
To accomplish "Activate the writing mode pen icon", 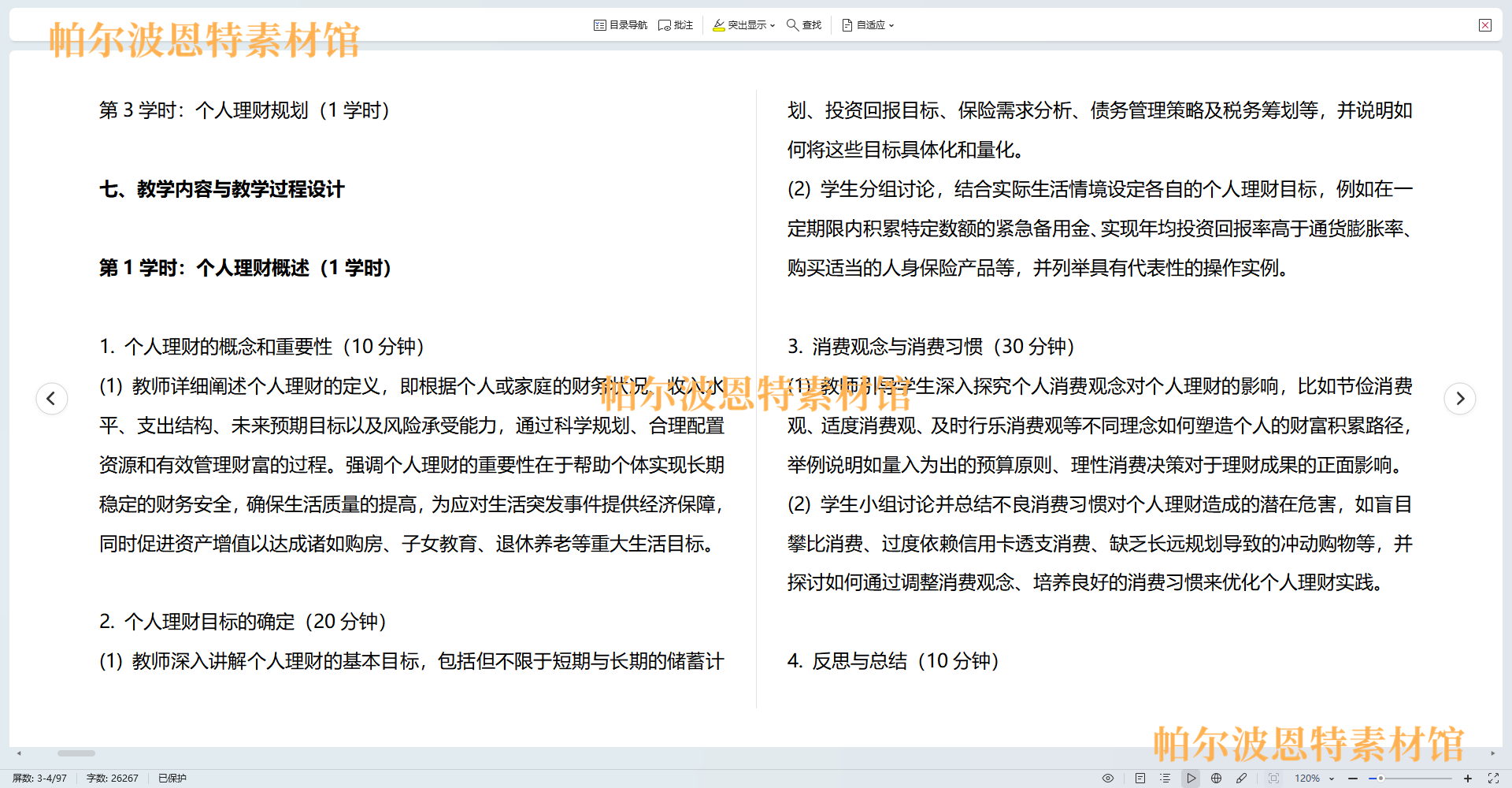I will [1241, 778].
